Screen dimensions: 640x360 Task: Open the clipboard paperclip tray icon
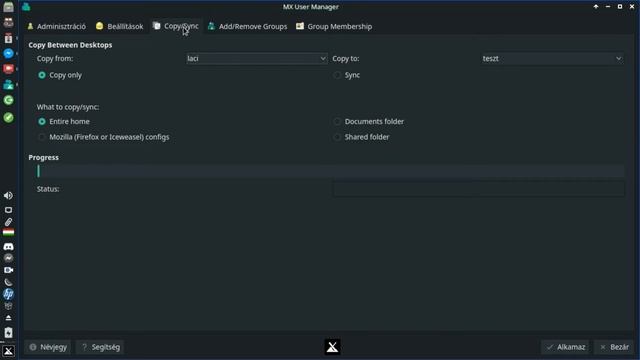click(x=8, y=222)
